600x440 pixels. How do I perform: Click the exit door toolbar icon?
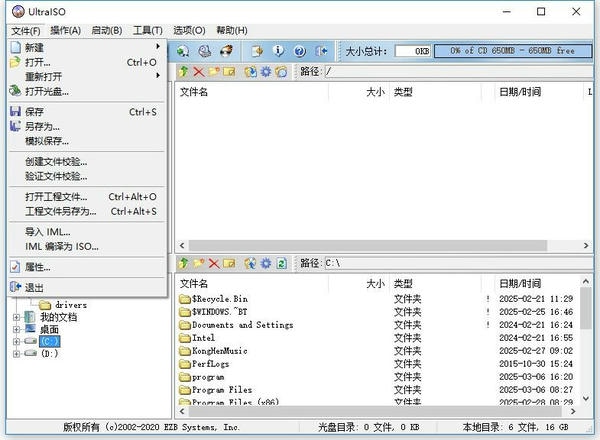pyautogui.click(x=321, y=51)
